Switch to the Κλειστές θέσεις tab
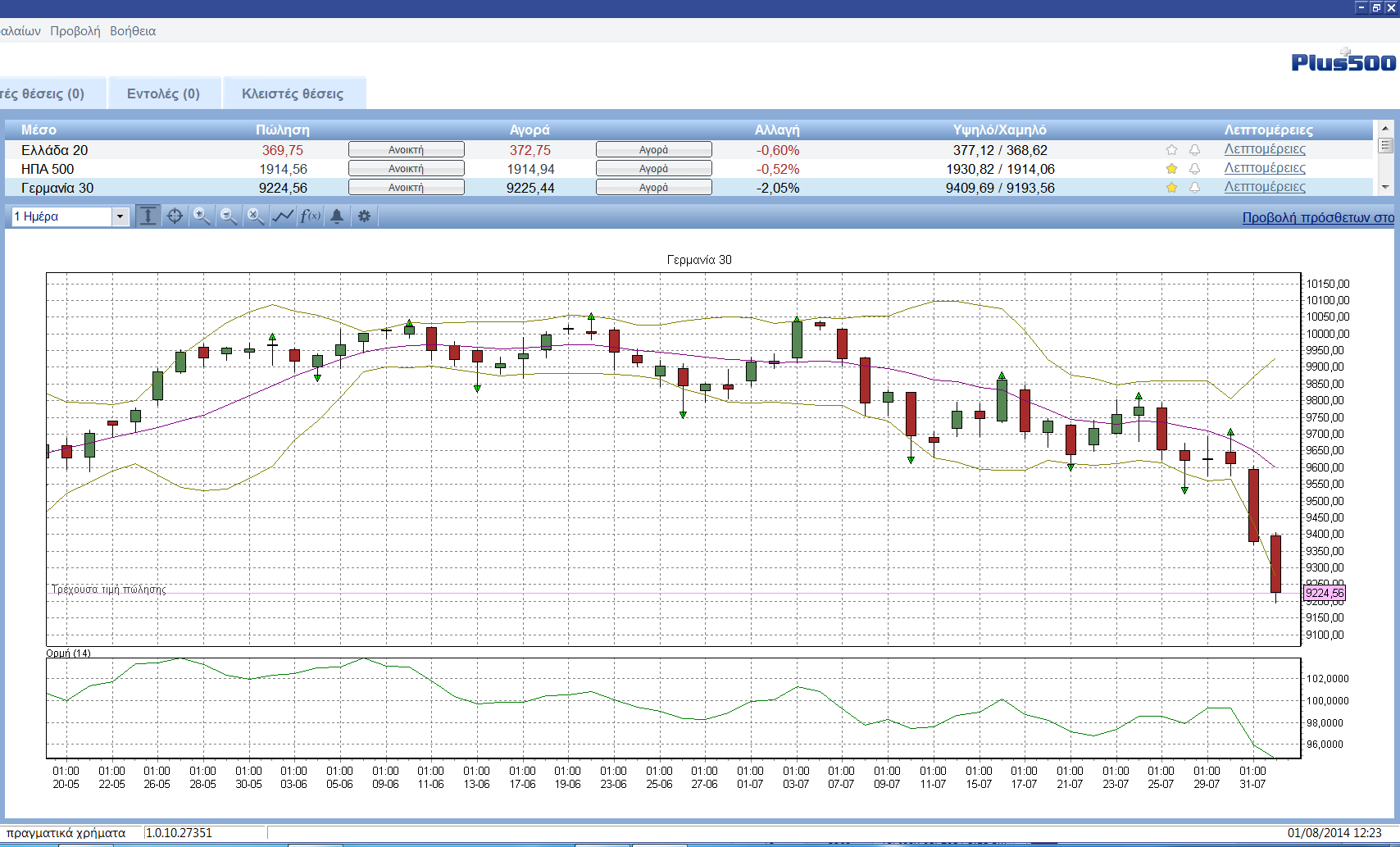This screenshot has width=1400, height=847. (x=293, y=93)
